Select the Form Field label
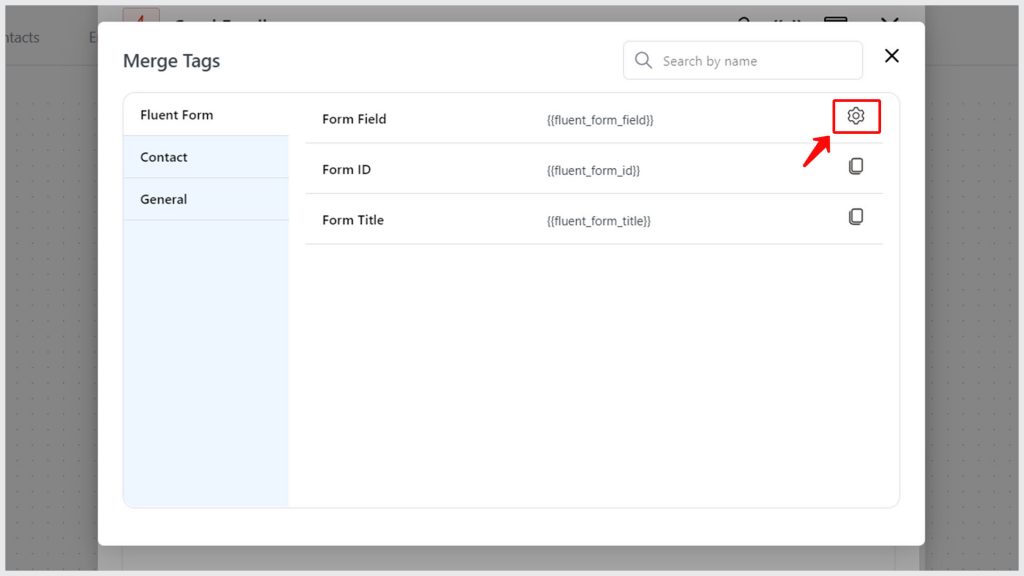The image size is (1024, 576). 354,119
